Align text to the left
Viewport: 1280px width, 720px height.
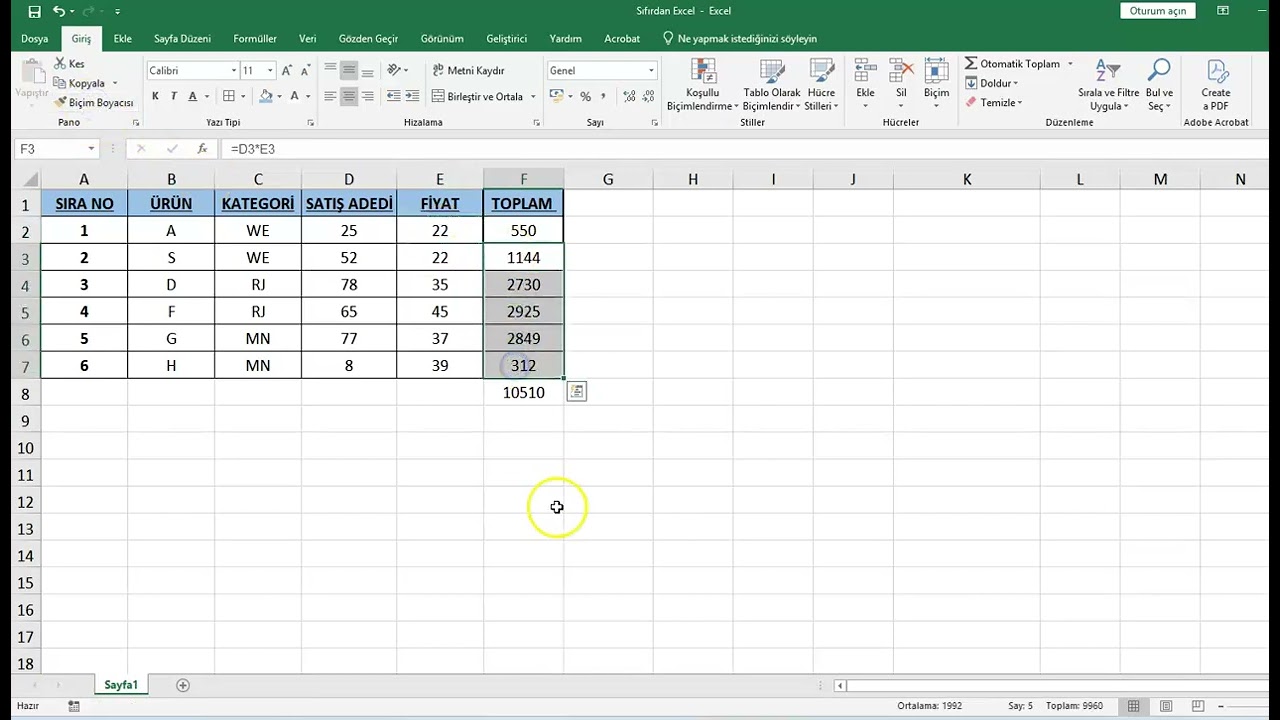pos(329,96)
